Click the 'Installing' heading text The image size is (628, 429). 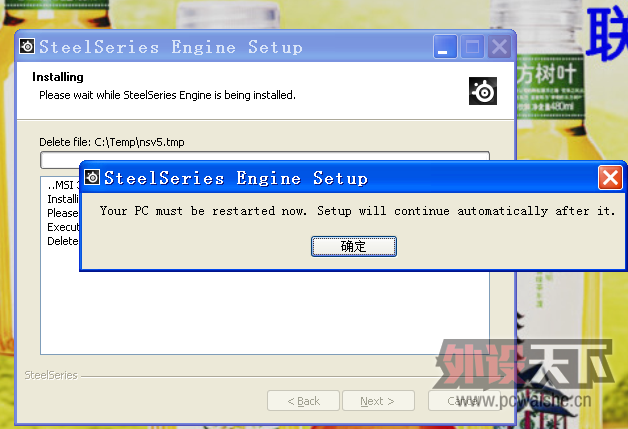tap(58, 77)
